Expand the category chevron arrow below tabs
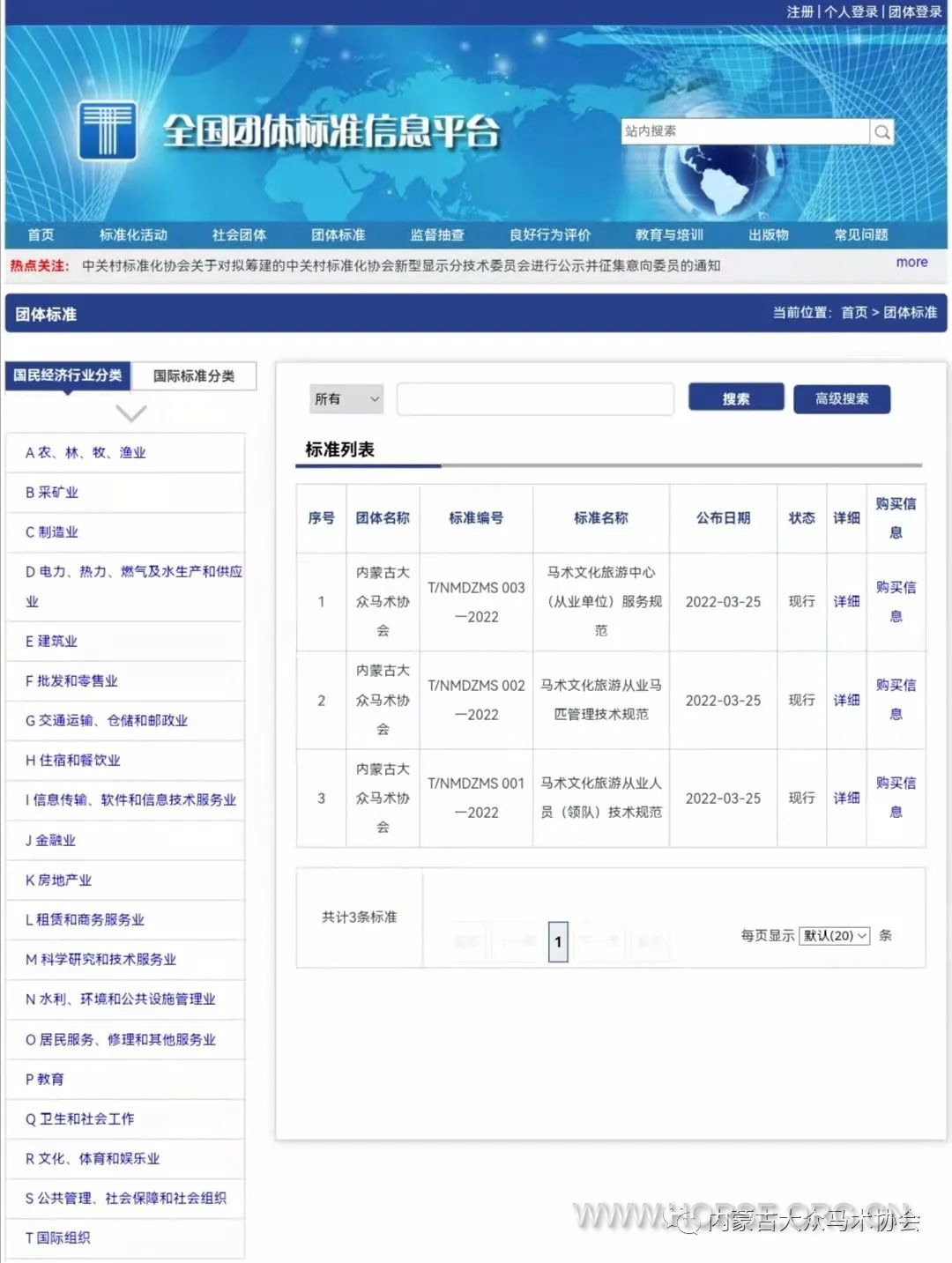Image resolution: width=952 pixels, height=1263 pixels. (131, 412)
